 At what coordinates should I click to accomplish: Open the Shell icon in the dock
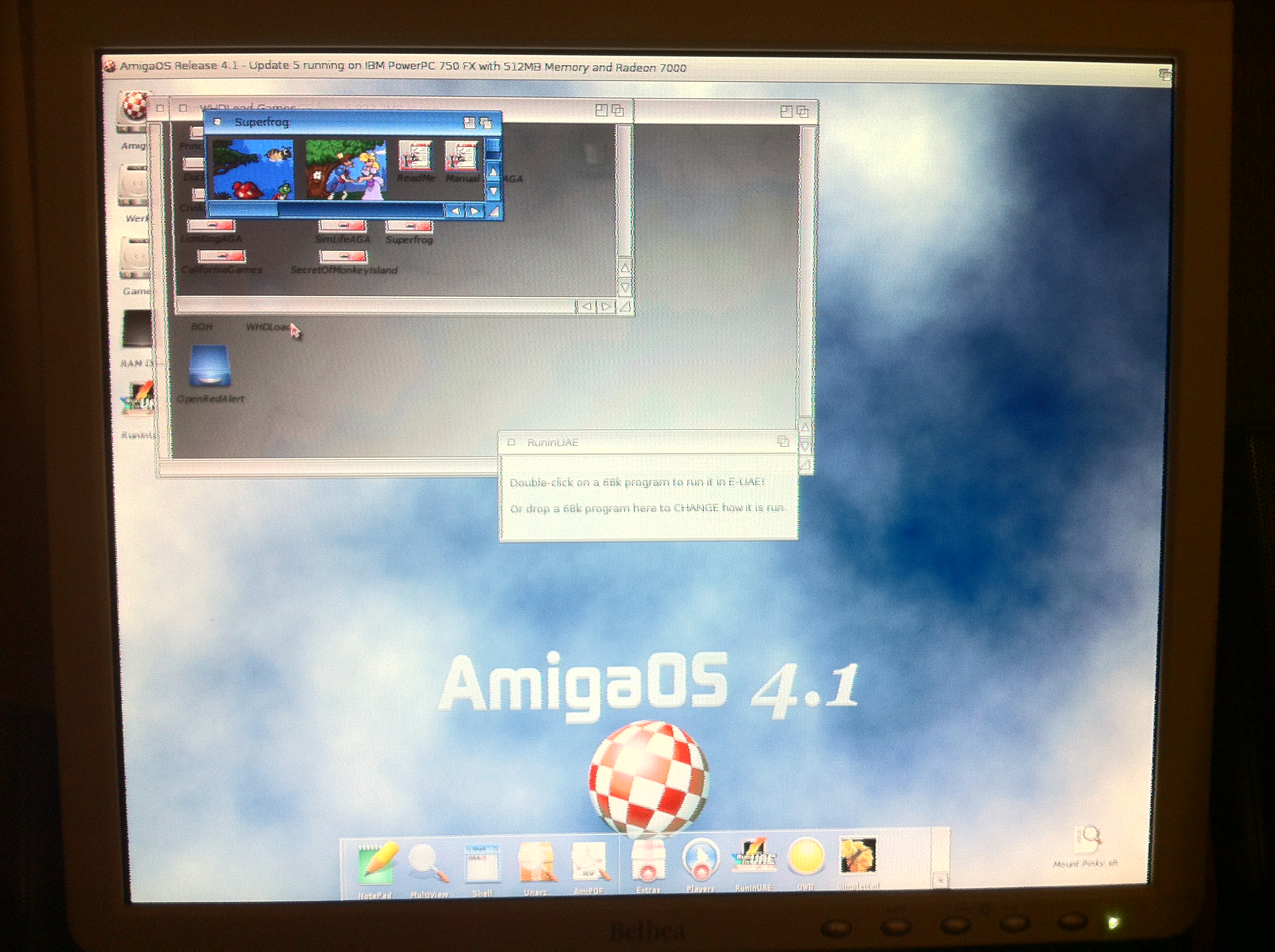482,864
